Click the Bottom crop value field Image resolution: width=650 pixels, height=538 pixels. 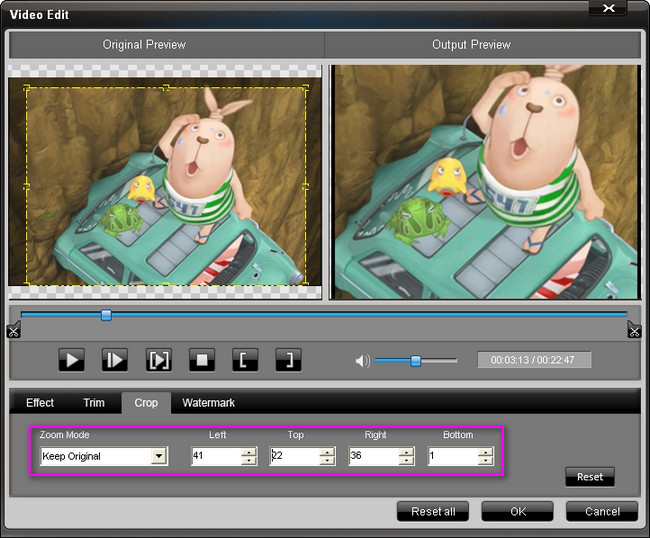pyautogui.click(x=453, y=456)
